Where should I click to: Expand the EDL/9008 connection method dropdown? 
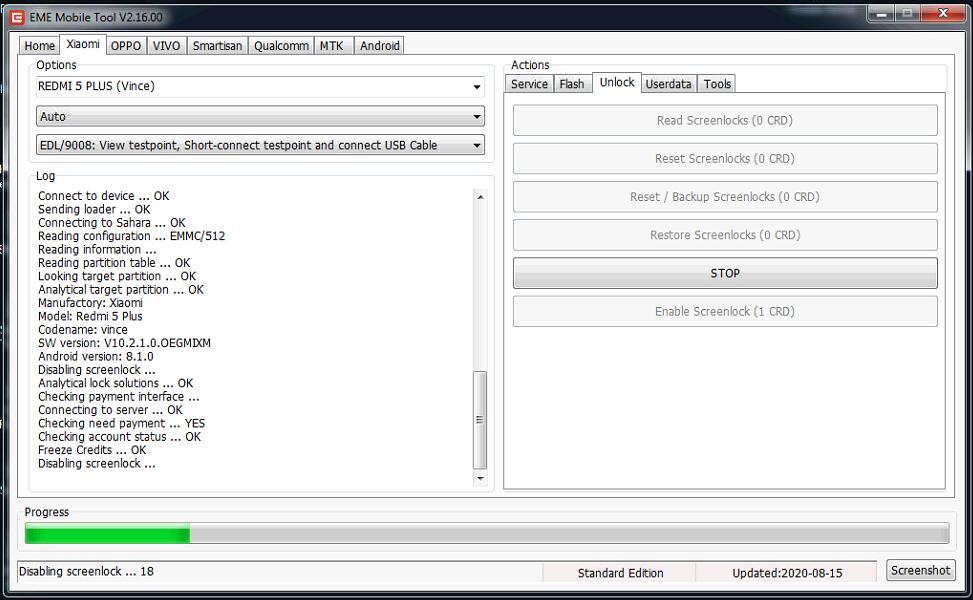tap(260, 145)
